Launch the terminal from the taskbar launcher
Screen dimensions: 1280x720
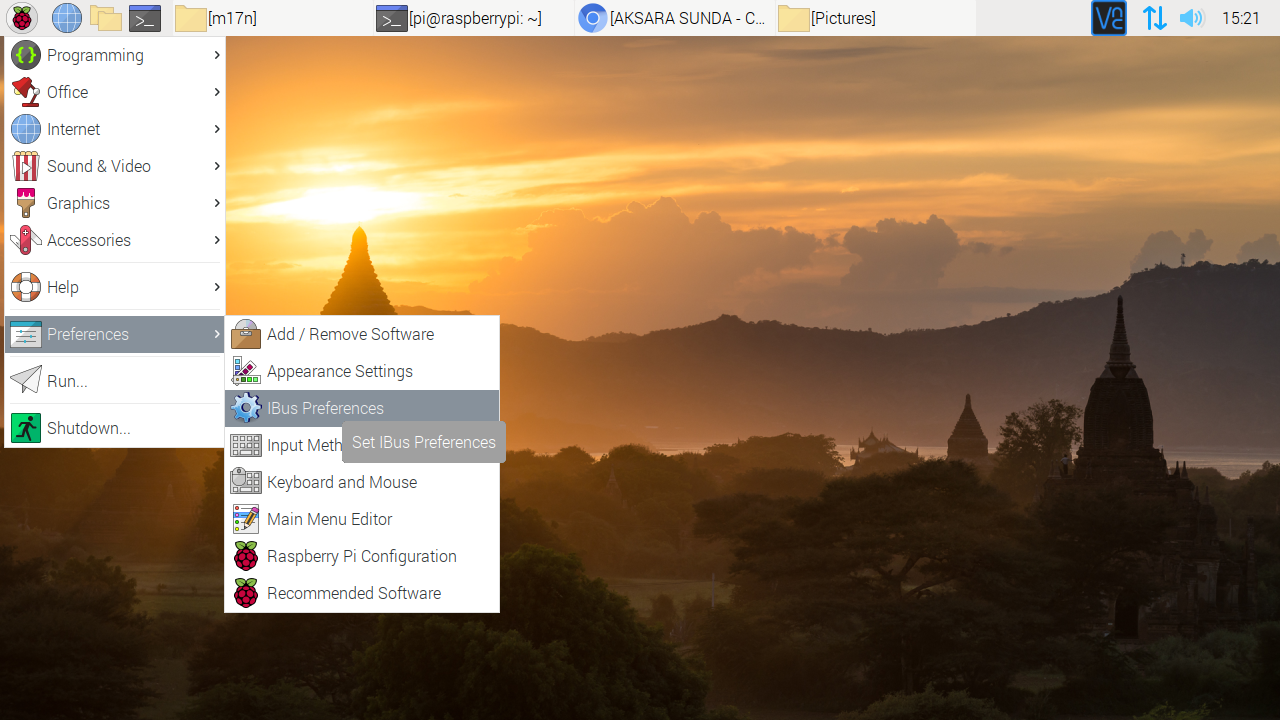point(145,18)
